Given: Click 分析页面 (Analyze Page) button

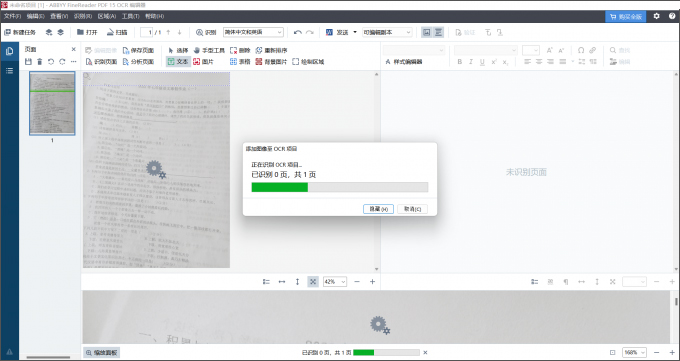Looking at the screenshot, I should point(138,62).
